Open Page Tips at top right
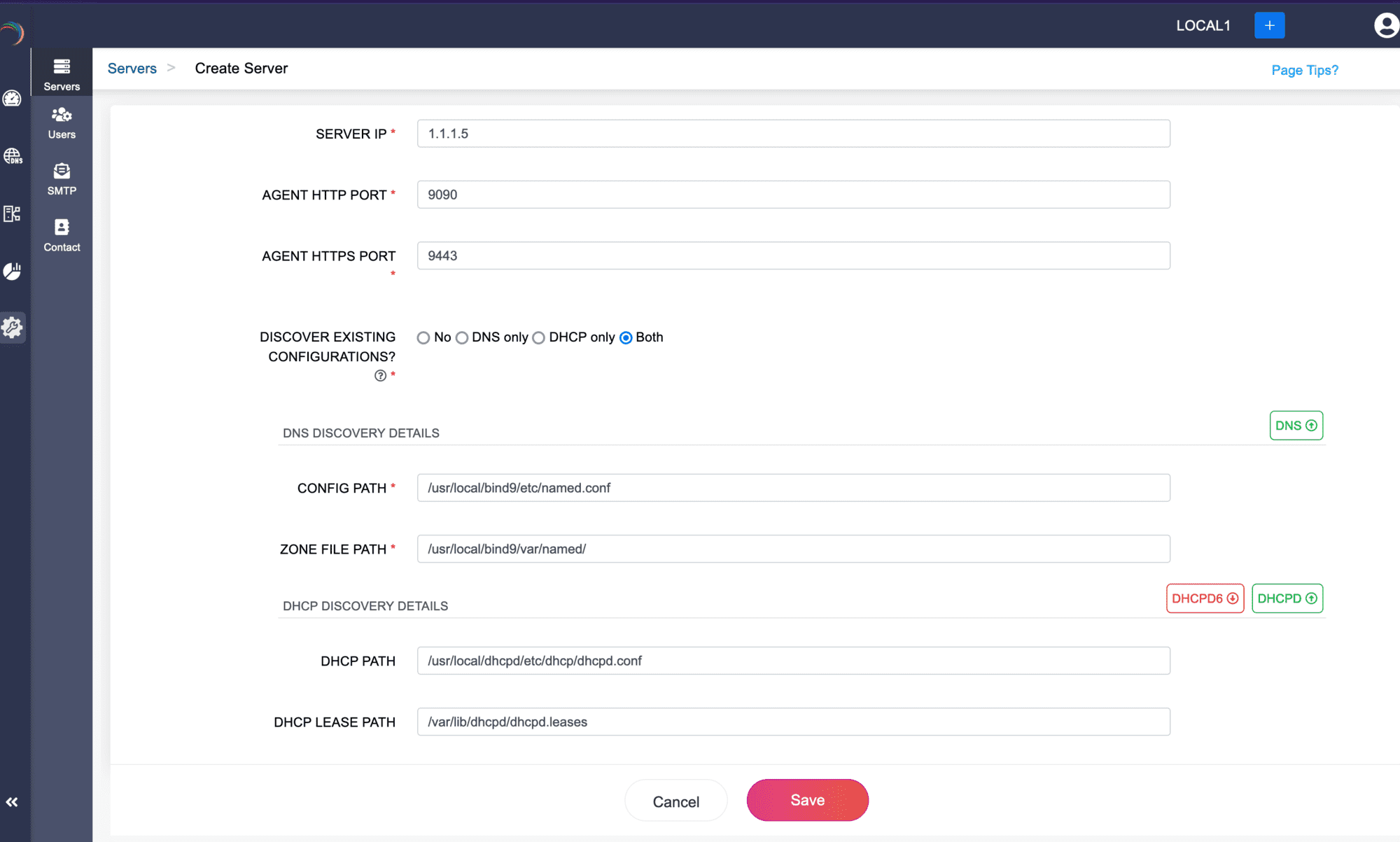The image size is (1400, 842). 1304,70
